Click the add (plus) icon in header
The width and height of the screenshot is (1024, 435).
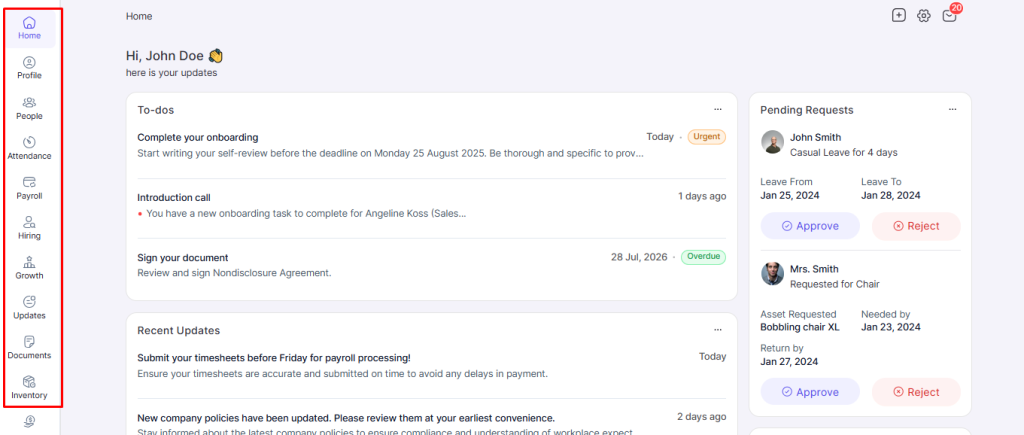[899, 16]
